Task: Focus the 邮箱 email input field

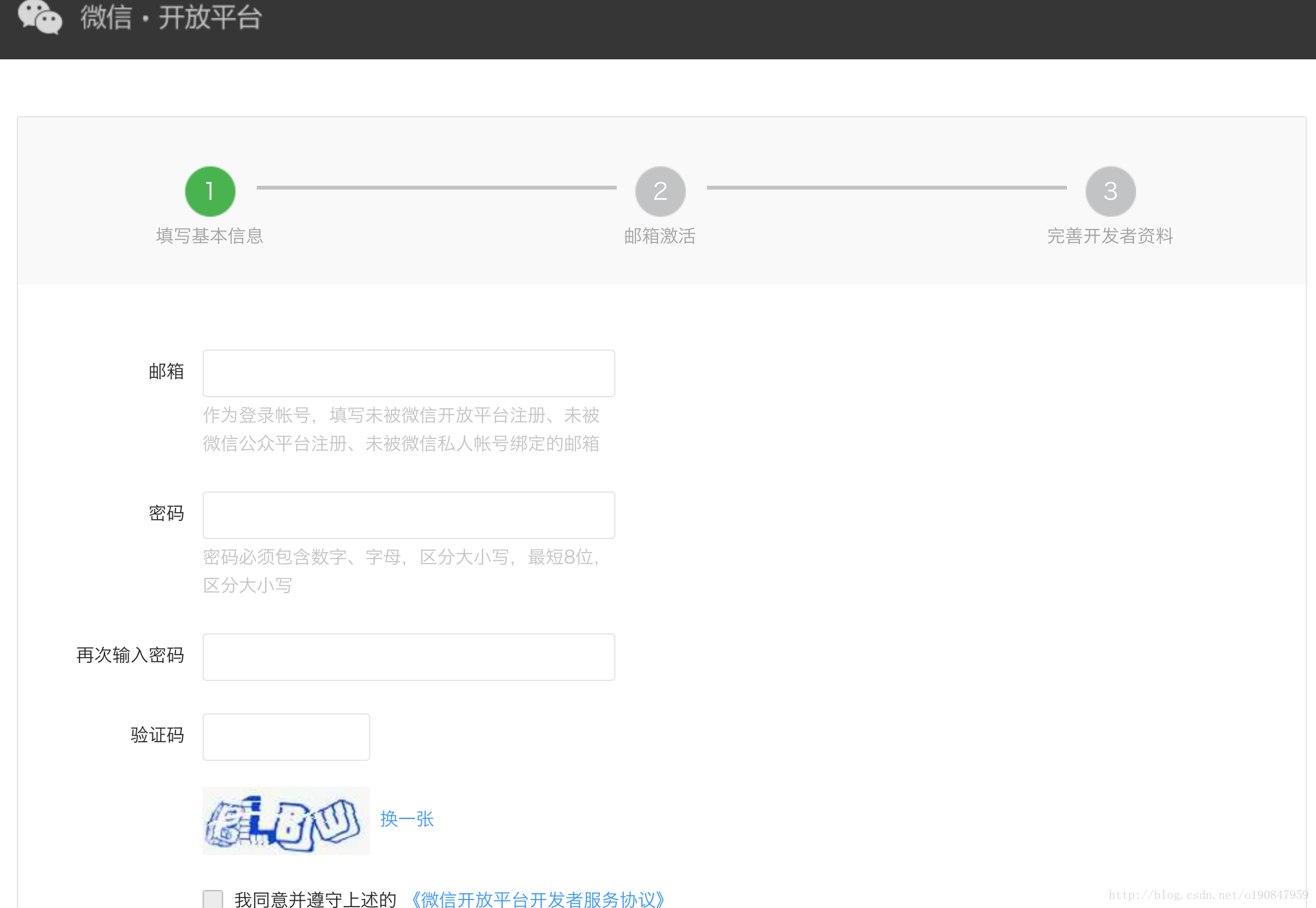Action: pyautogui.click(x=409, y=373)
